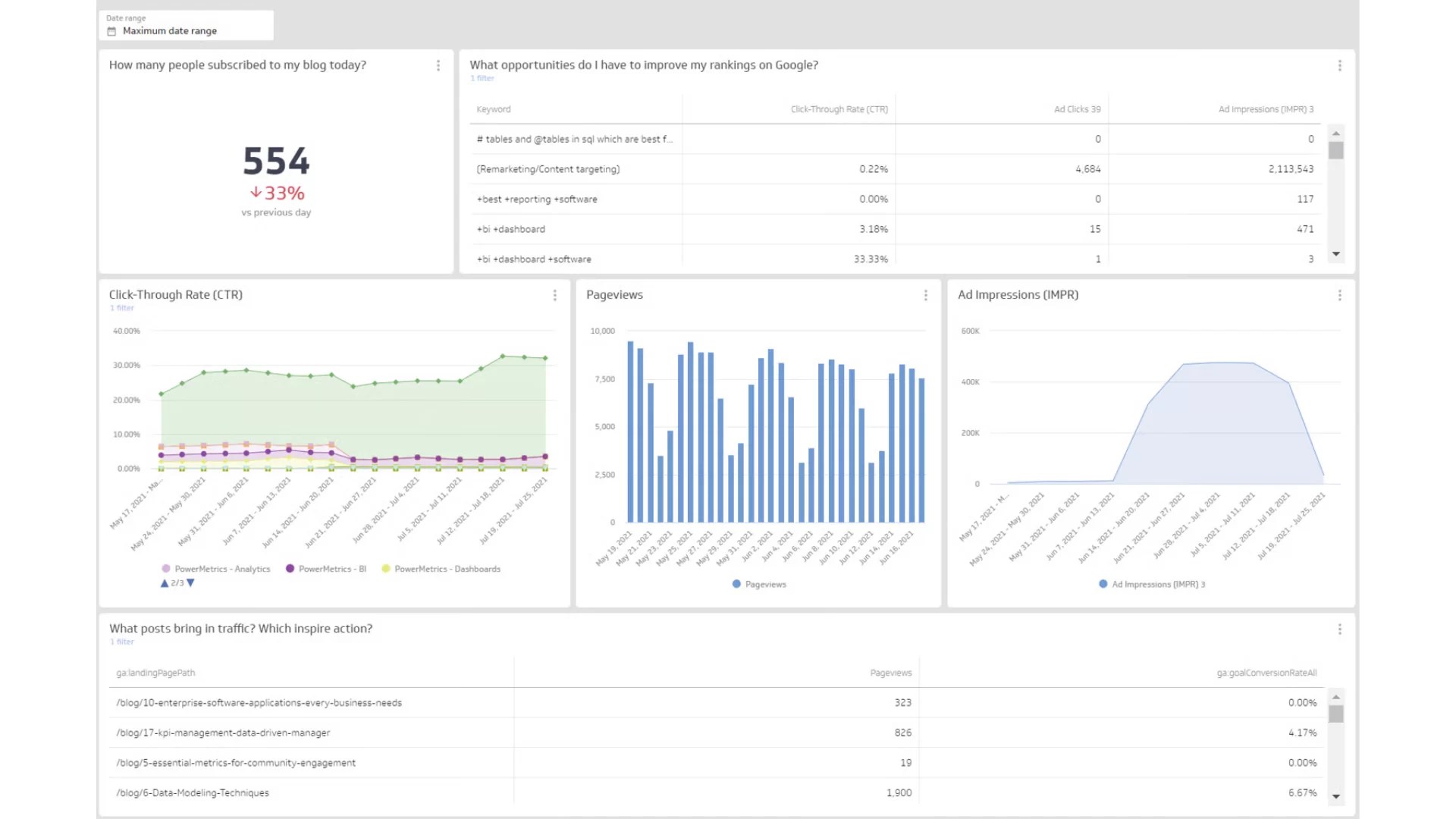The width and height of the screenshot is (1456, 819).
Task: Open the options menu on the blog subscribers widget
Action: tap(438, 66)
